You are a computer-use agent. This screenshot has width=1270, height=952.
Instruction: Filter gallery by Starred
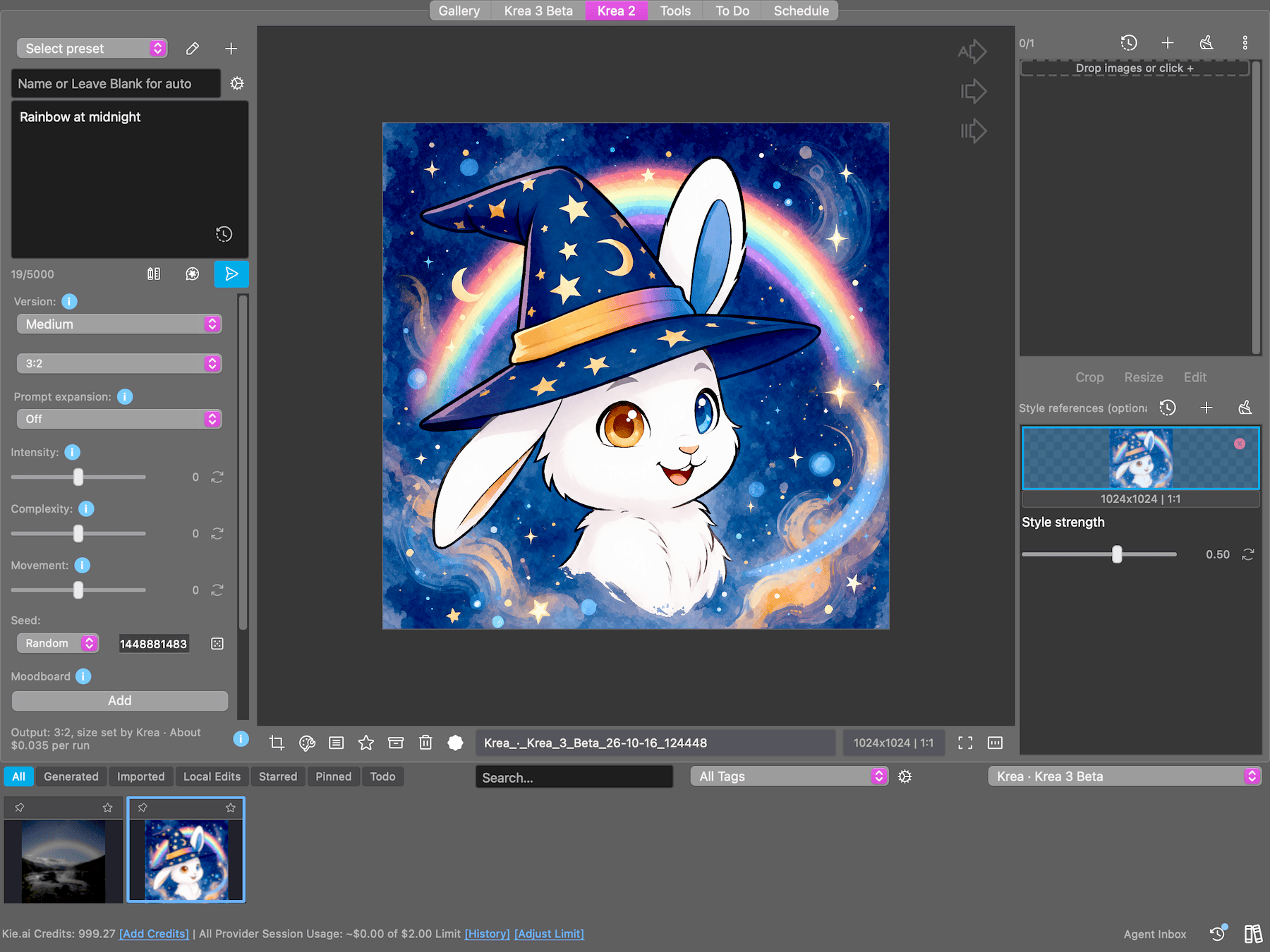click(x=278, y=776)
